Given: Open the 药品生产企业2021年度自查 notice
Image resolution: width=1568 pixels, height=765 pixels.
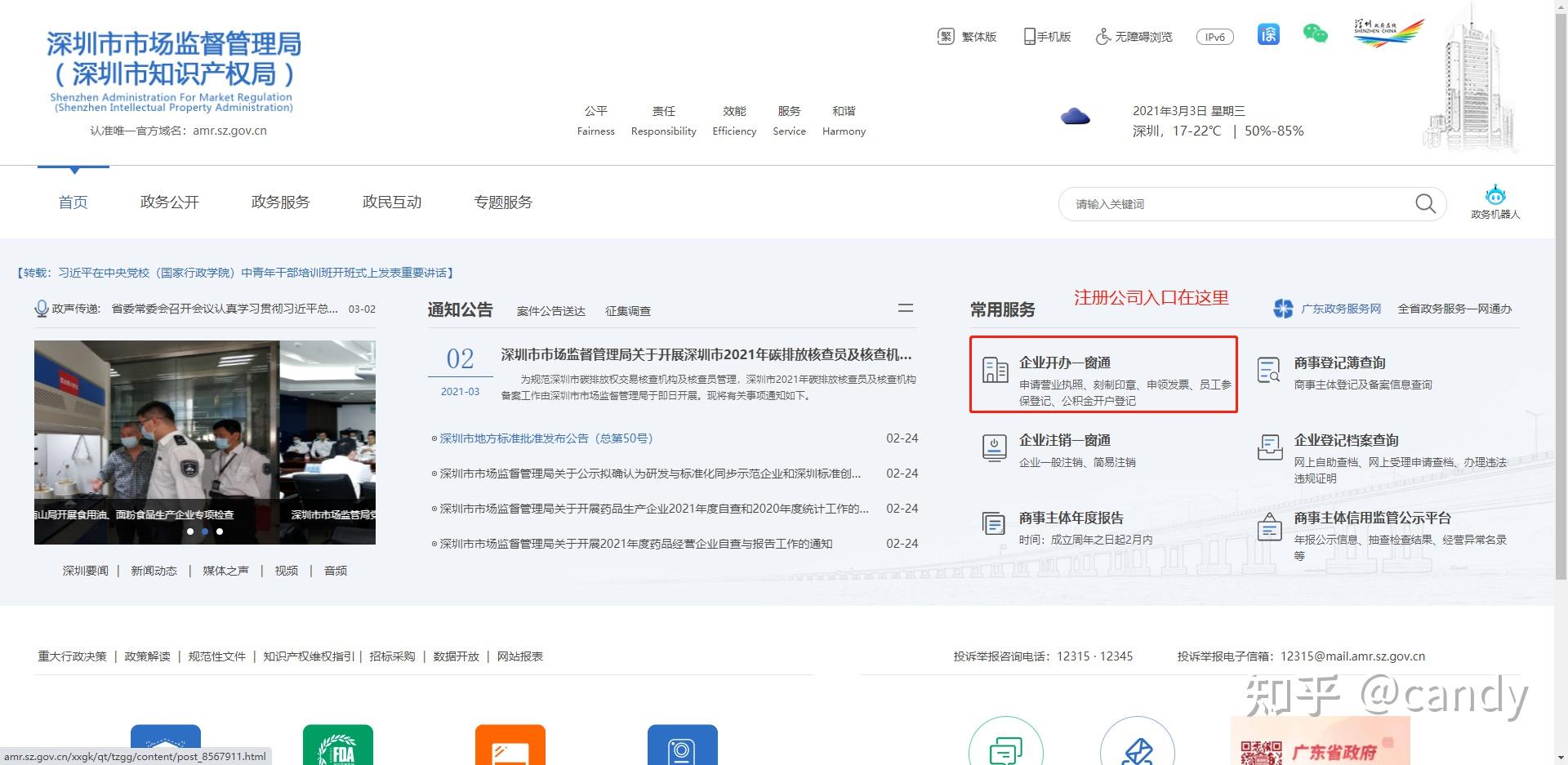Looking at the screenshot, I should pyautogui.click(x=654, y=509).
